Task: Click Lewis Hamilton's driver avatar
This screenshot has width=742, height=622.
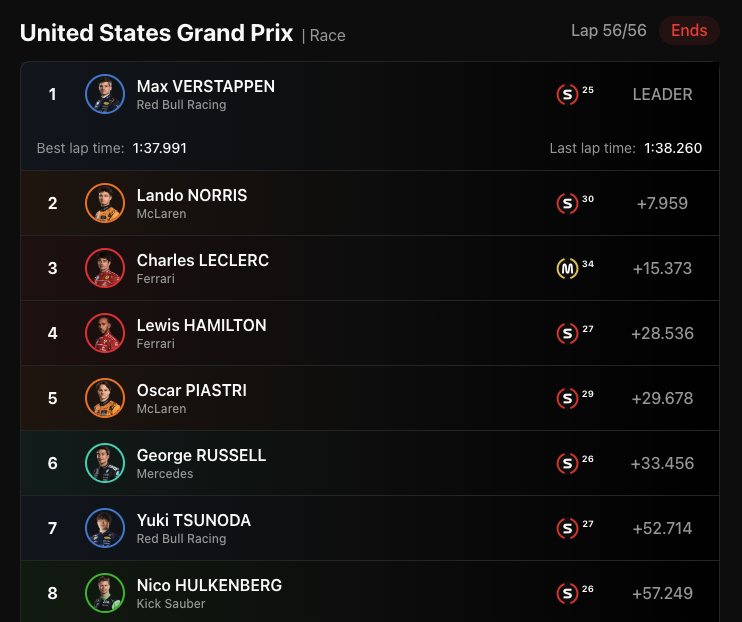Action: (105, 333)
